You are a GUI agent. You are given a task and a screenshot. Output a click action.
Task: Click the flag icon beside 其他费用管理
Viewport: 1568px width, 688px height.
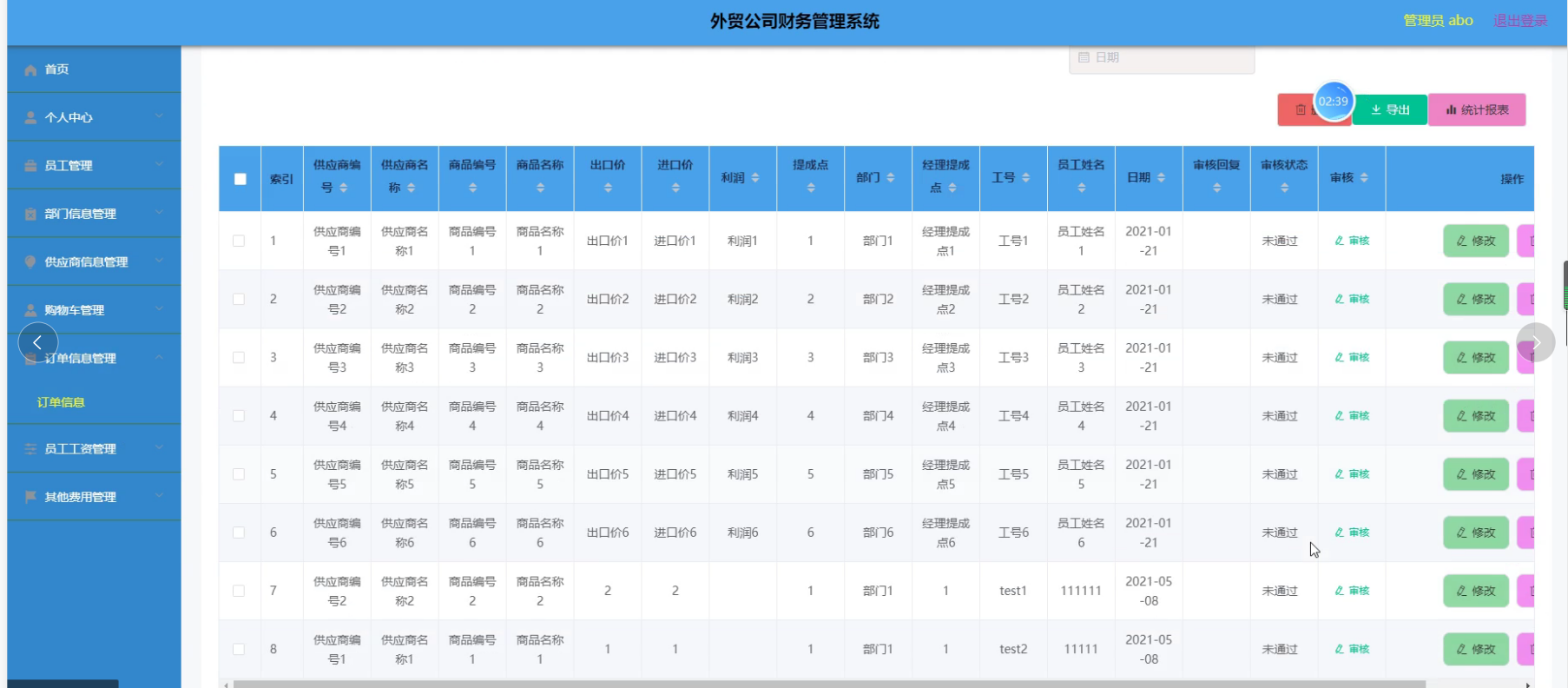[x=30, y=497]
